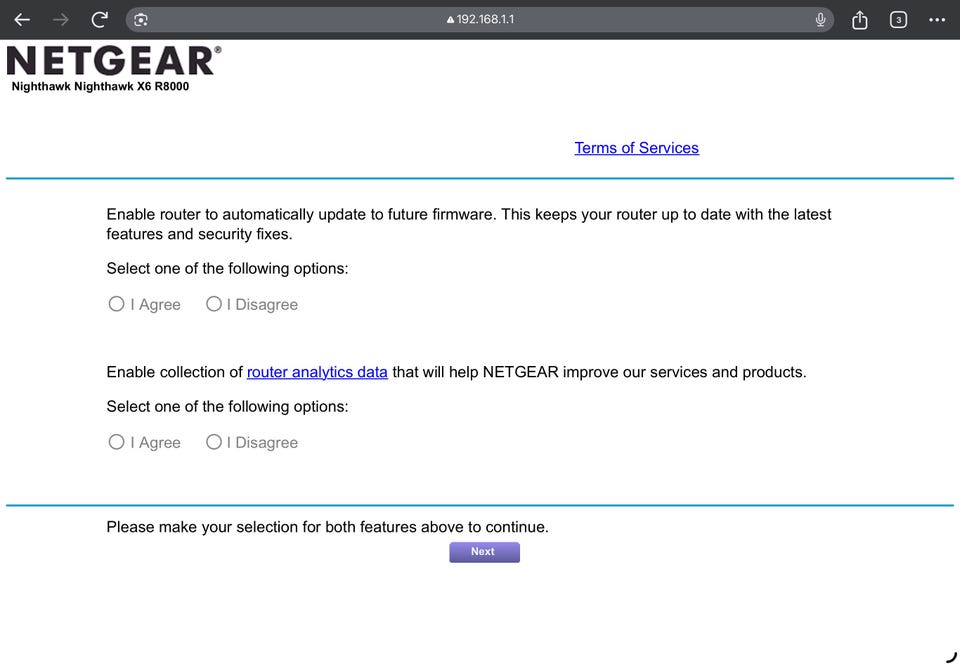The image size is (960, 666).
Task: Click the purple Next button
Action: coord(484,552)
